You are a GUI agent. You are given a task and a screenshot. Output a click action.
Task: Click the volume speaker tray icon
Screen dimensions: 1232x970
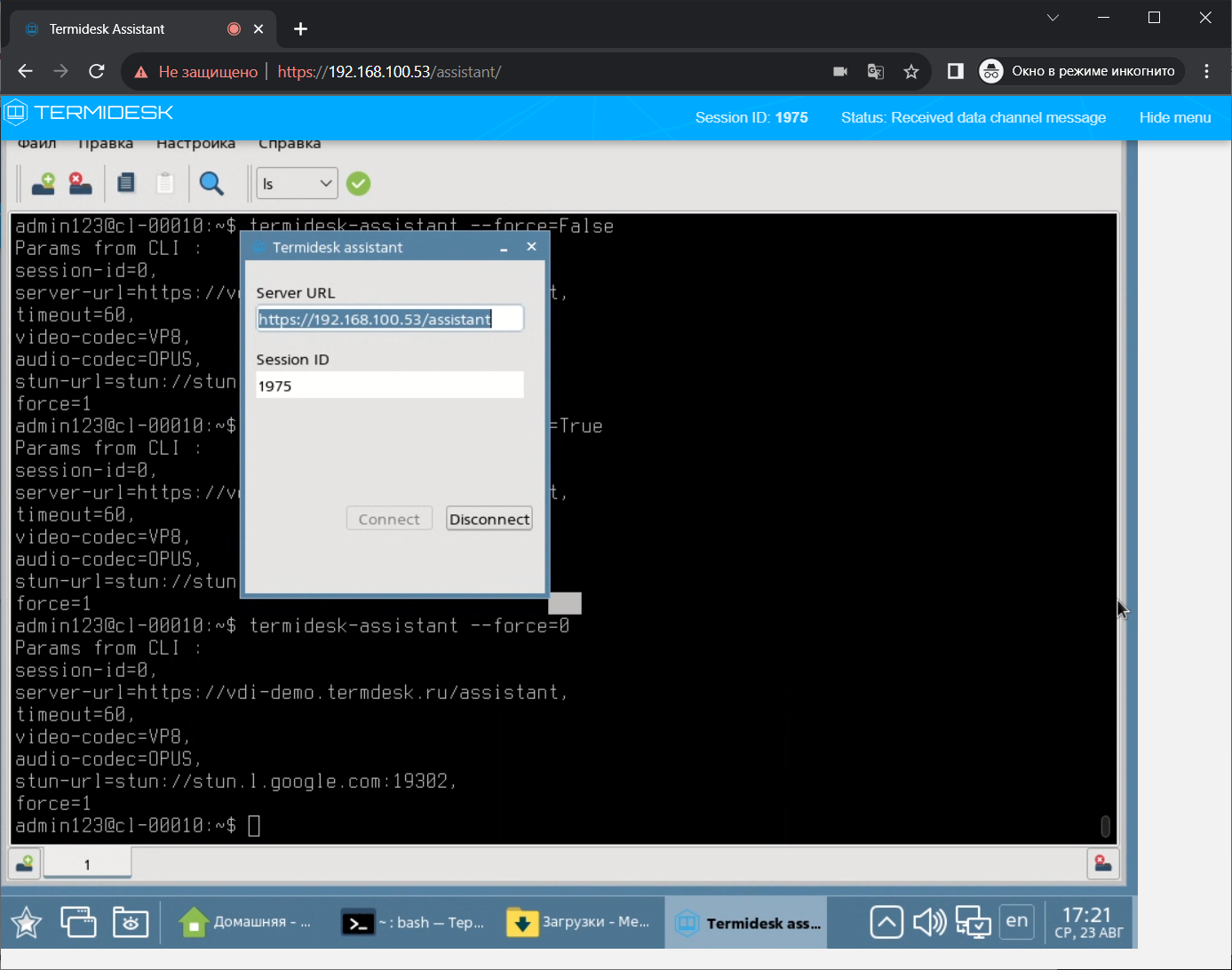coord(929,922)
